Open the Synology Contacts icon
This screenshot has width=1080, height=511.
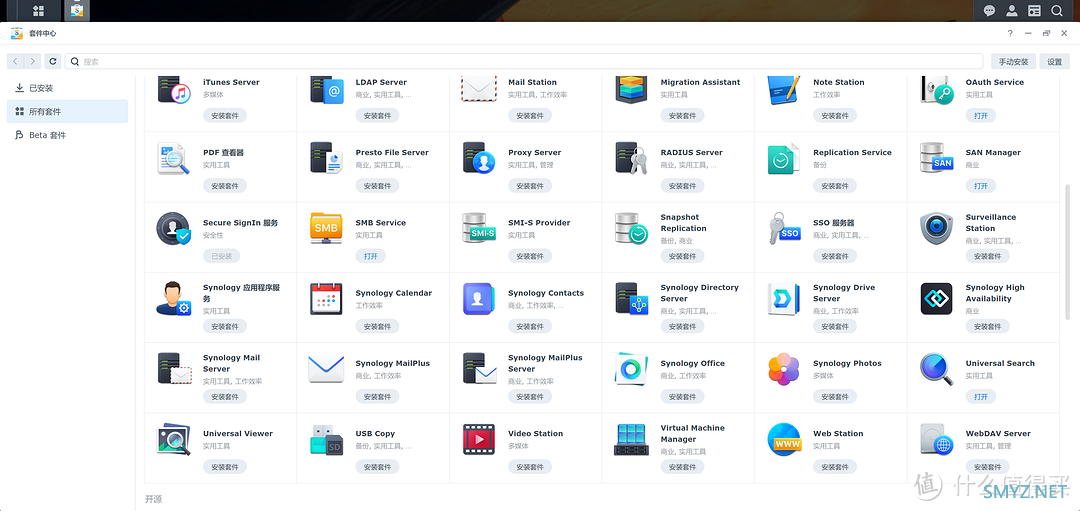(479, 299)
